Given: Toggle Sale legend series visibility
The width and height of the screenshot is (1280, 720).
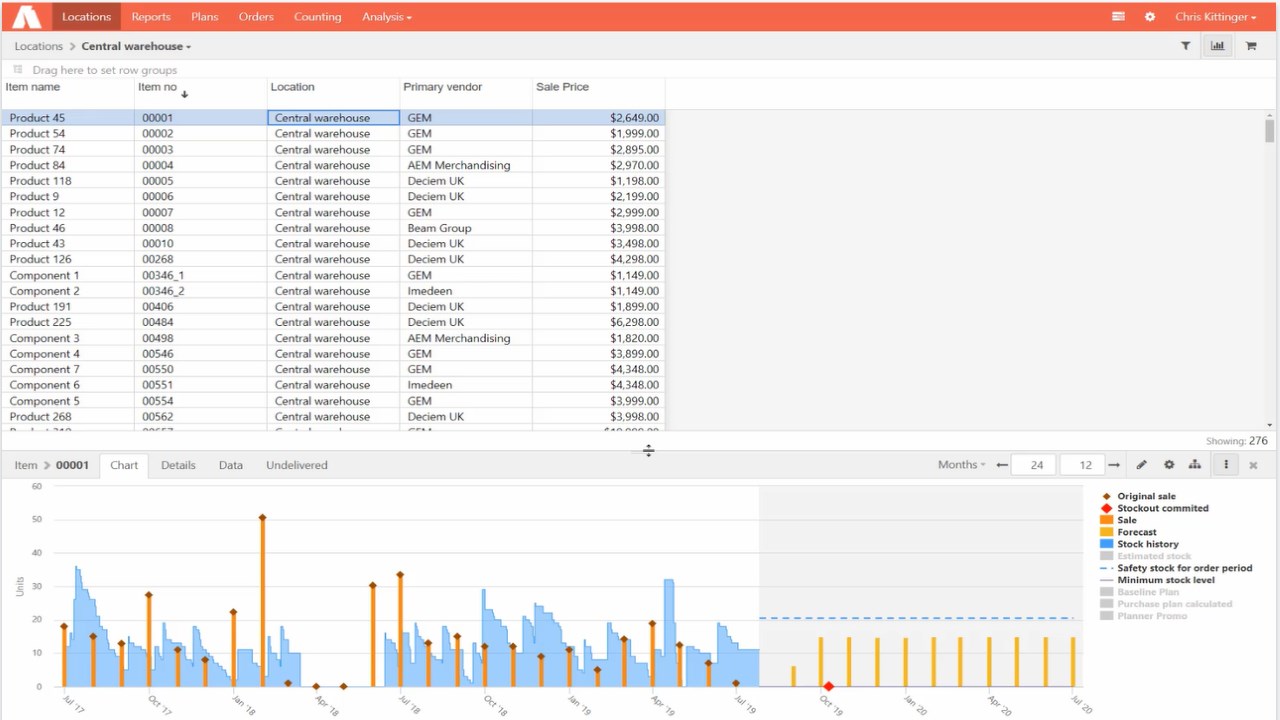Looking at the screenshot, I should pyautogui.click(x=1118, y=520).
